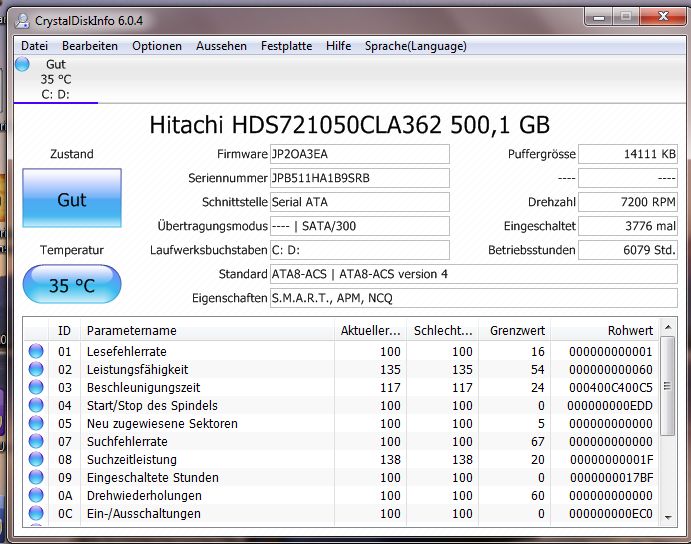Click status orb for ID 01 Lesefehlerrate
Image resolution: width=691 pixels, height=544 pixels.
(x=36, y=351)
